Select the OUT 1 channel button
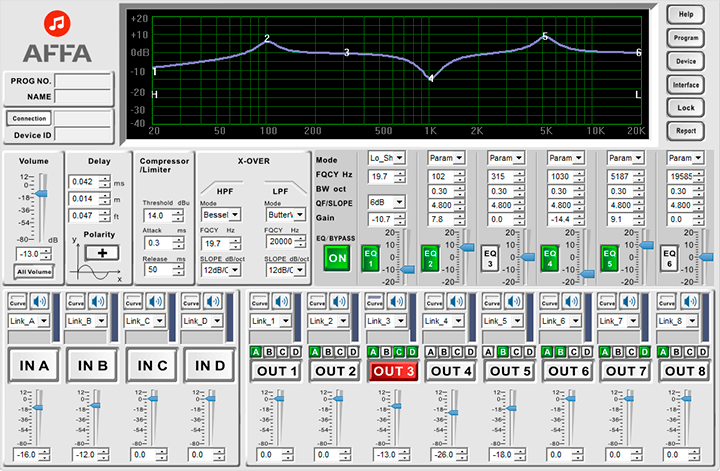720x471 pixels. [276, 371]
